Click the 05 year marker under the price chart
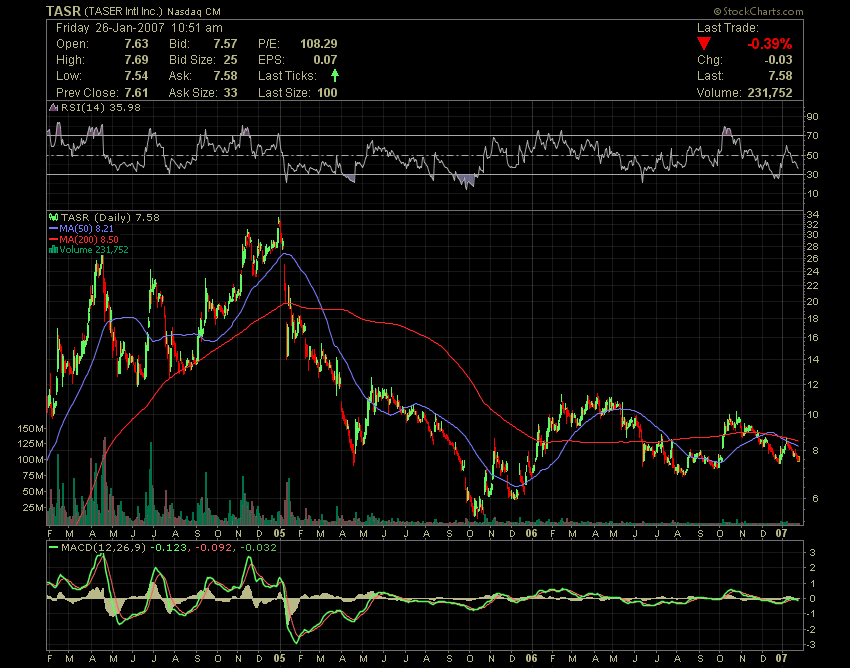 click(x=279, y=534)
